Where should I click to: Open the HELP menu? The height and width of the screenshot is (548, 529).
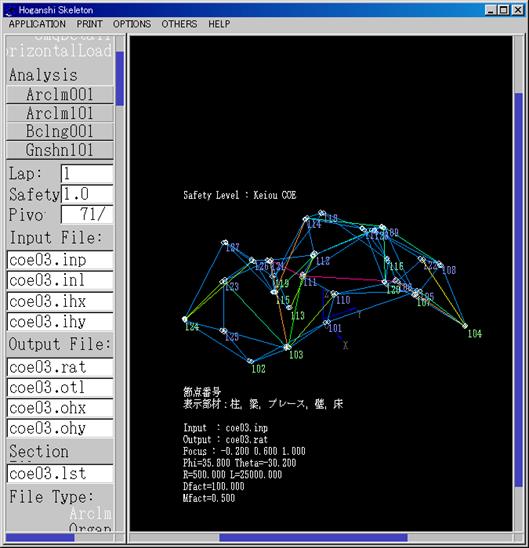(x=219, y=24)
